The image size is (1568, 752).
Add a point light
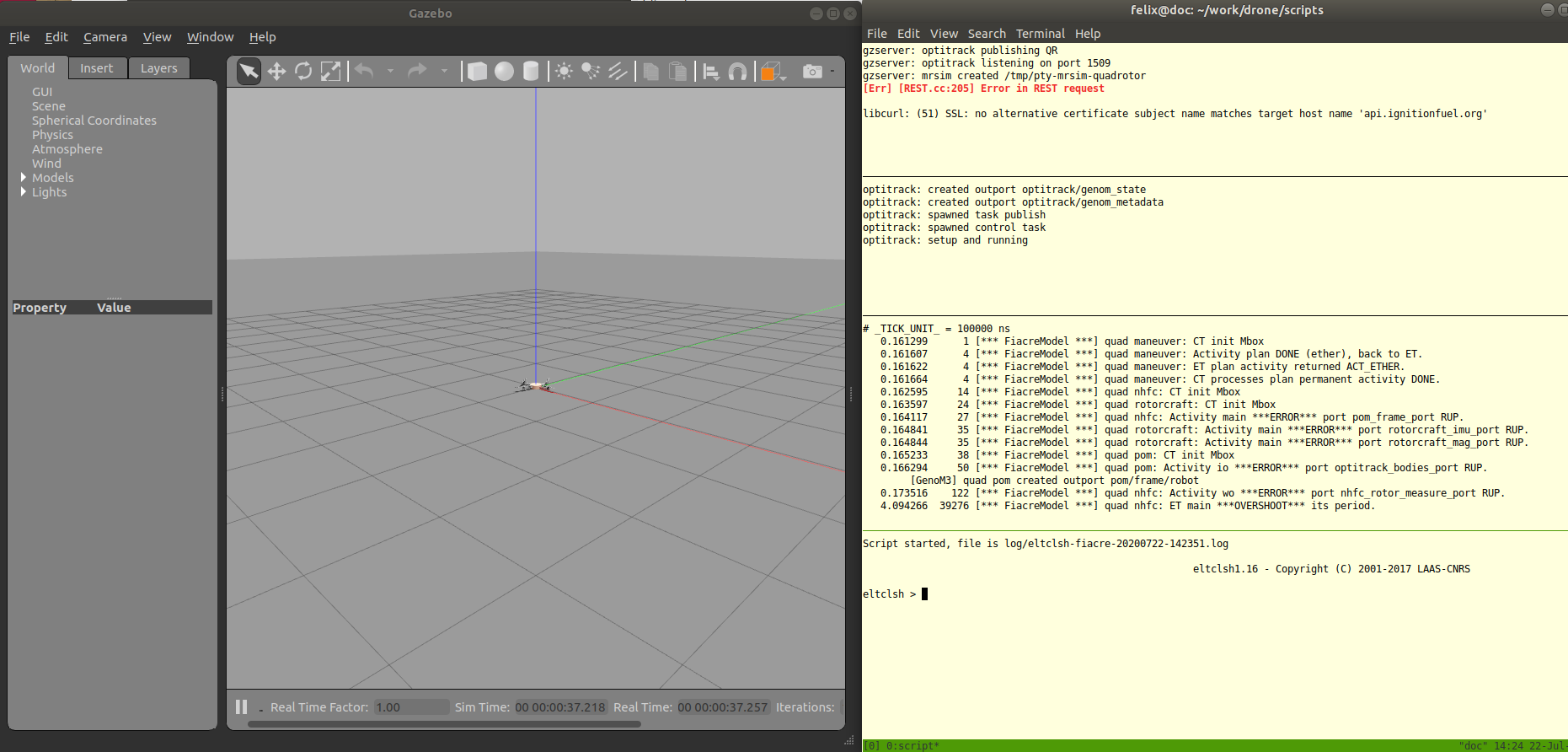click(x=564, y=72)
